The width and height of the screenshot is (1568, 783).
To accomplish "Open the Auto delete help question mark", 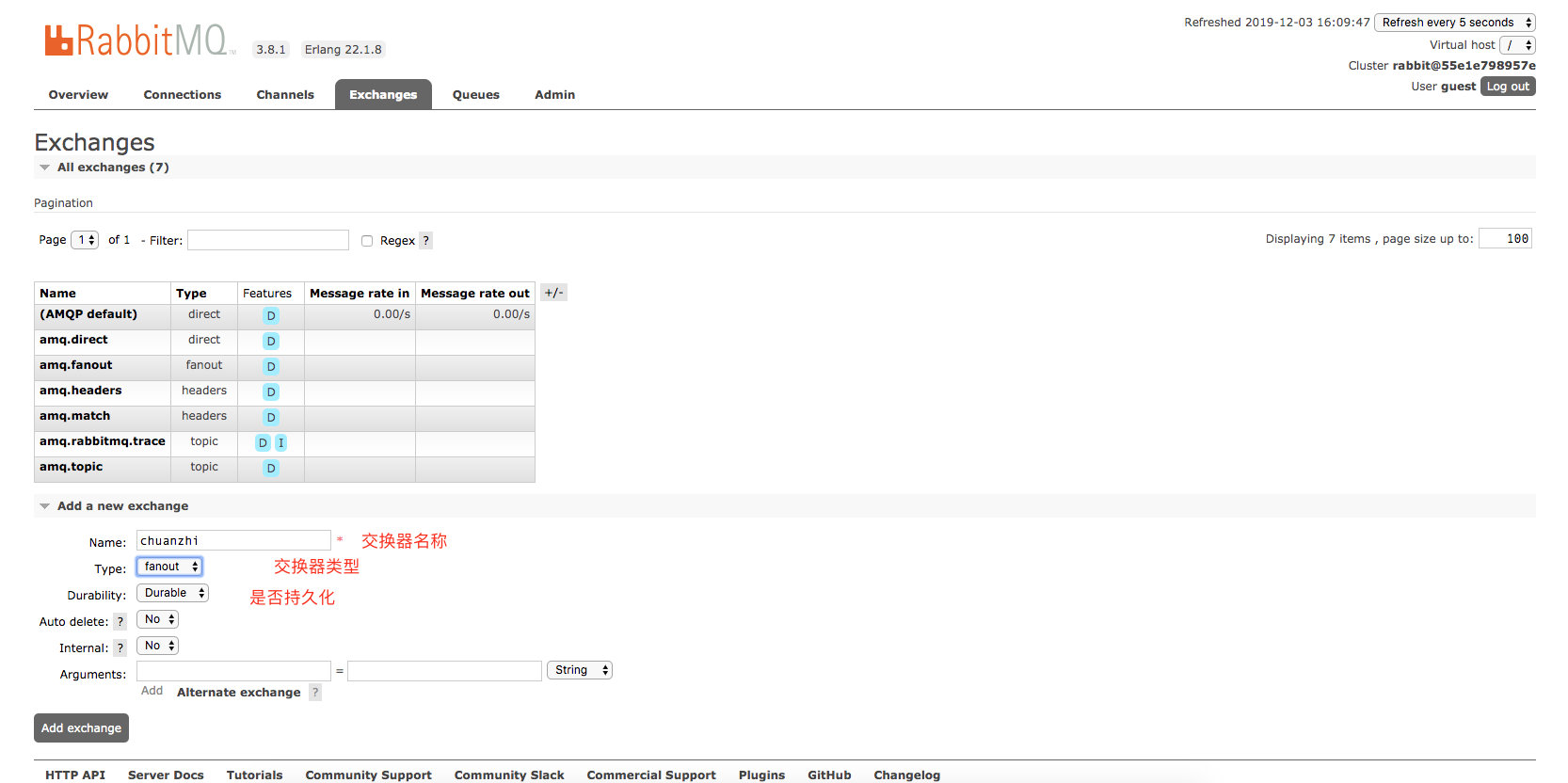I will coord(120,621).
